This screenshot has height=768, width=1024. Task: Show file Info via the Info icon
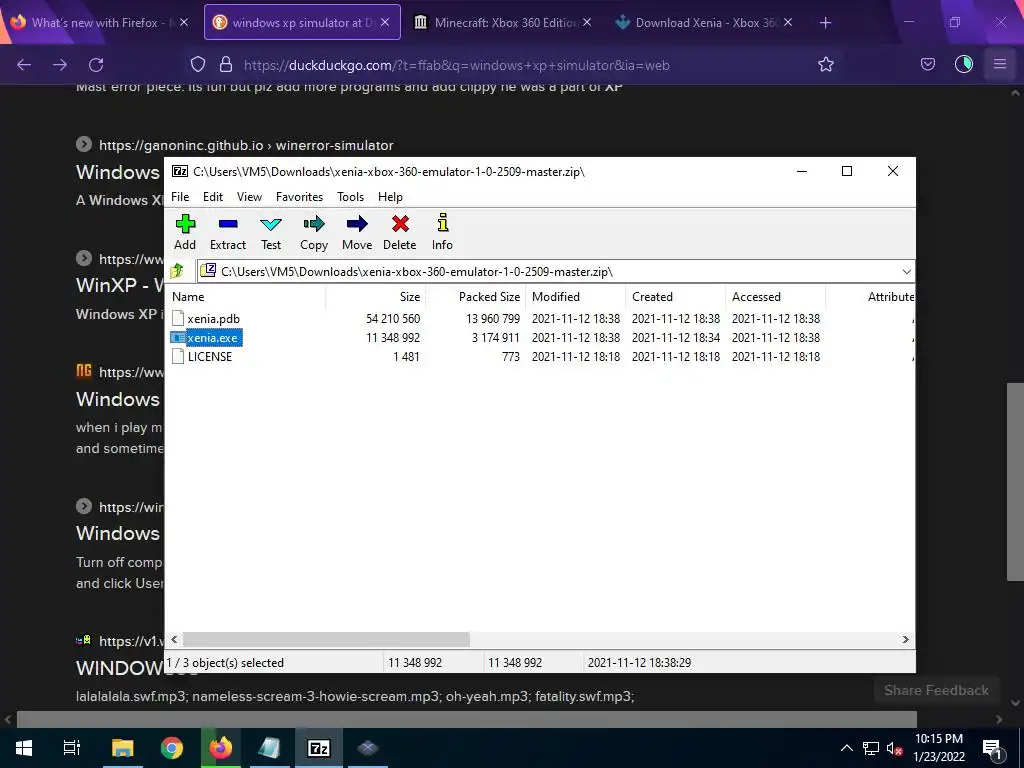click(x=442, y=232)
